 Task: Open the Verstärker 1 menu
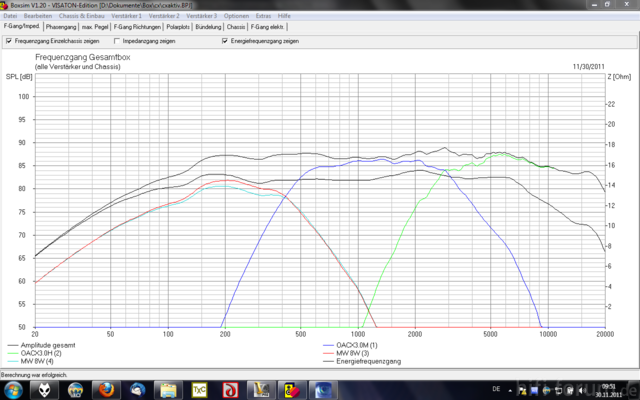point(126,17)
